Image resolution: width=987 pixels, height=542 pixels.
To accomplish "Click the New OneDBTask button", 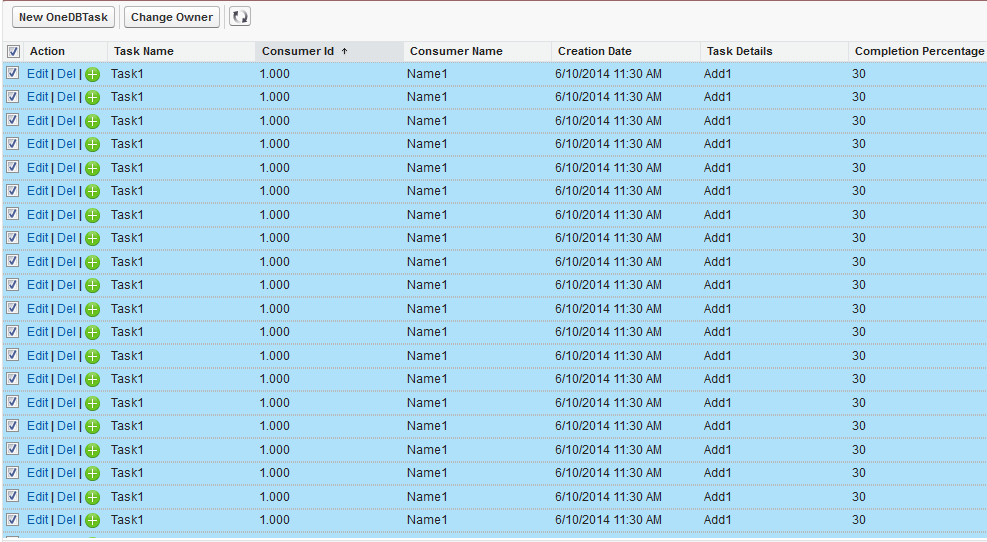I will pos(63,17).
